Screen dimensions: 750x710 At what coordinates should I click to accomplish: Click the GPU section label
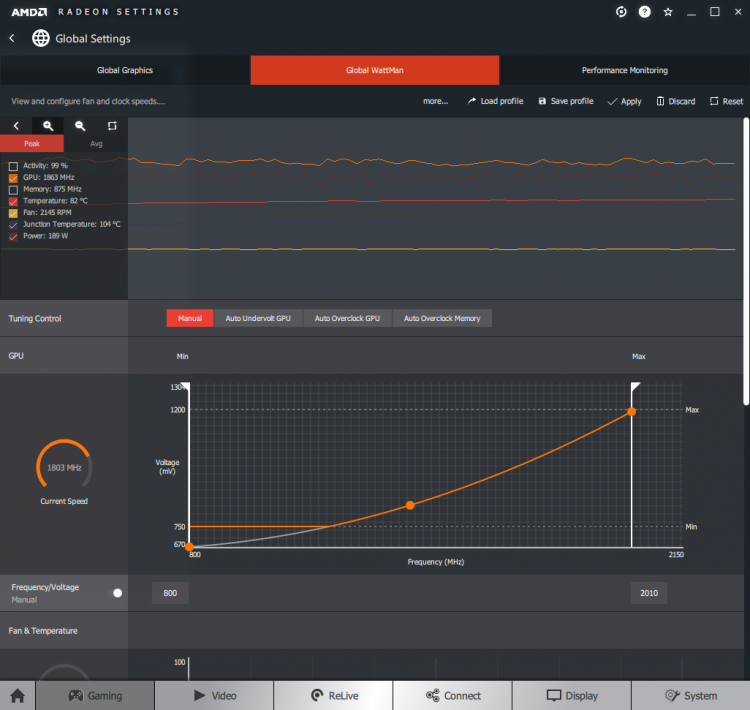click(16, 356)
